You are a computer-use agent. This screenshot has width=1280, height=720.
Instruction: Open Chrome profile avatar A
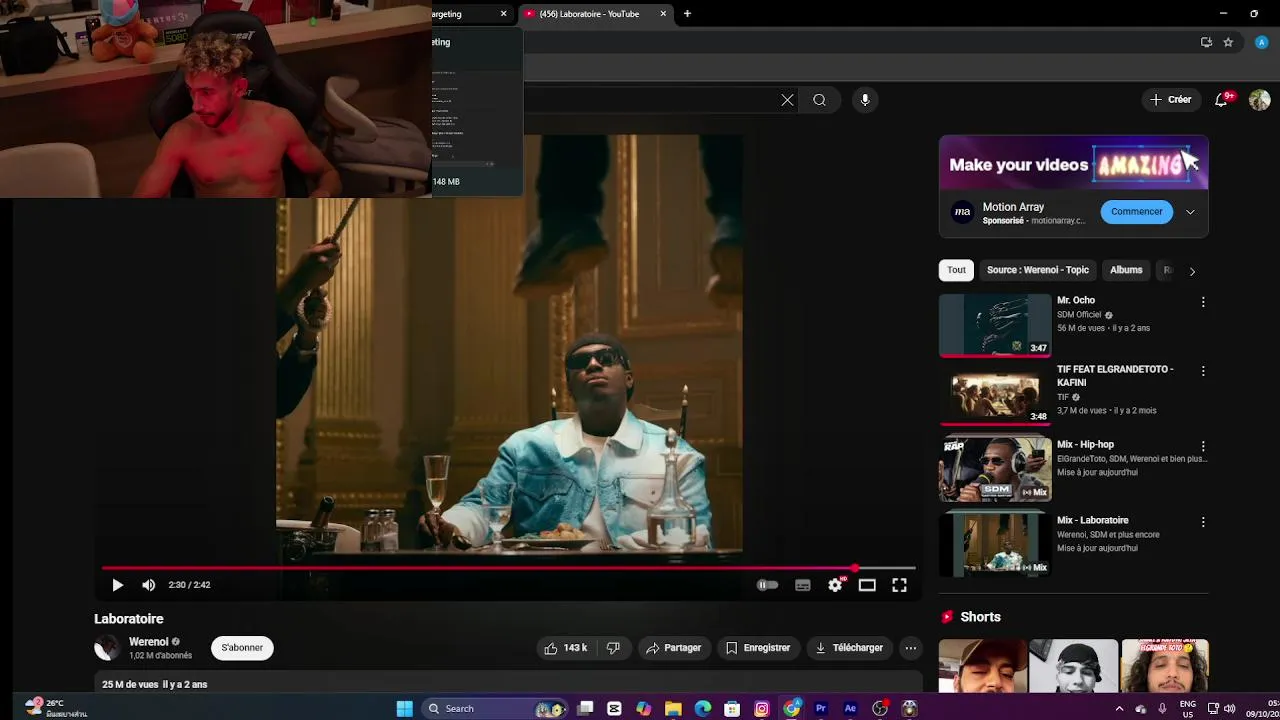coord(1261,42)
